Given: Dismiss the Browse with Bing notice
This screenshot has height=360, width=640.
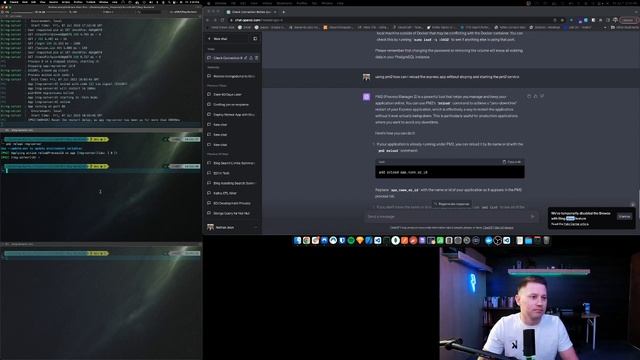Looking at the screenshot, I should [624, 216].
